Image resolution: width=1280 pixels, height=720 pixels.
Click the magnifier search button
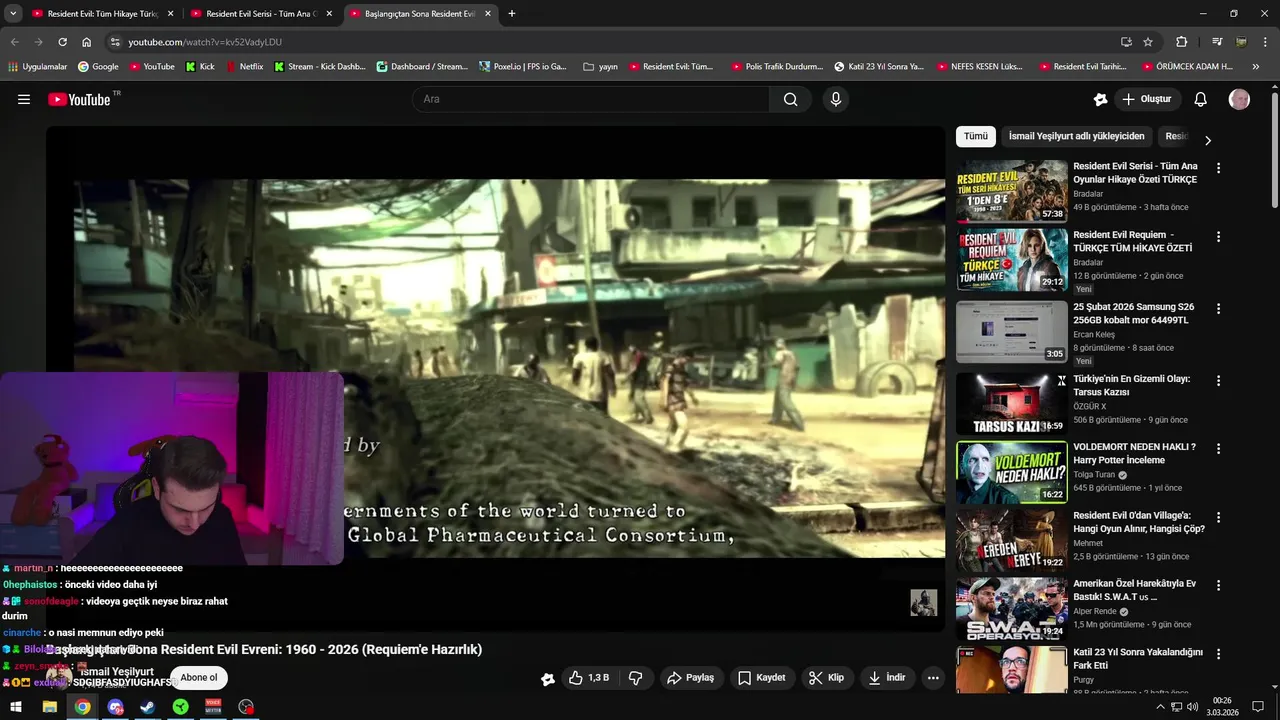pyautogui.click(x=791, y=99)
